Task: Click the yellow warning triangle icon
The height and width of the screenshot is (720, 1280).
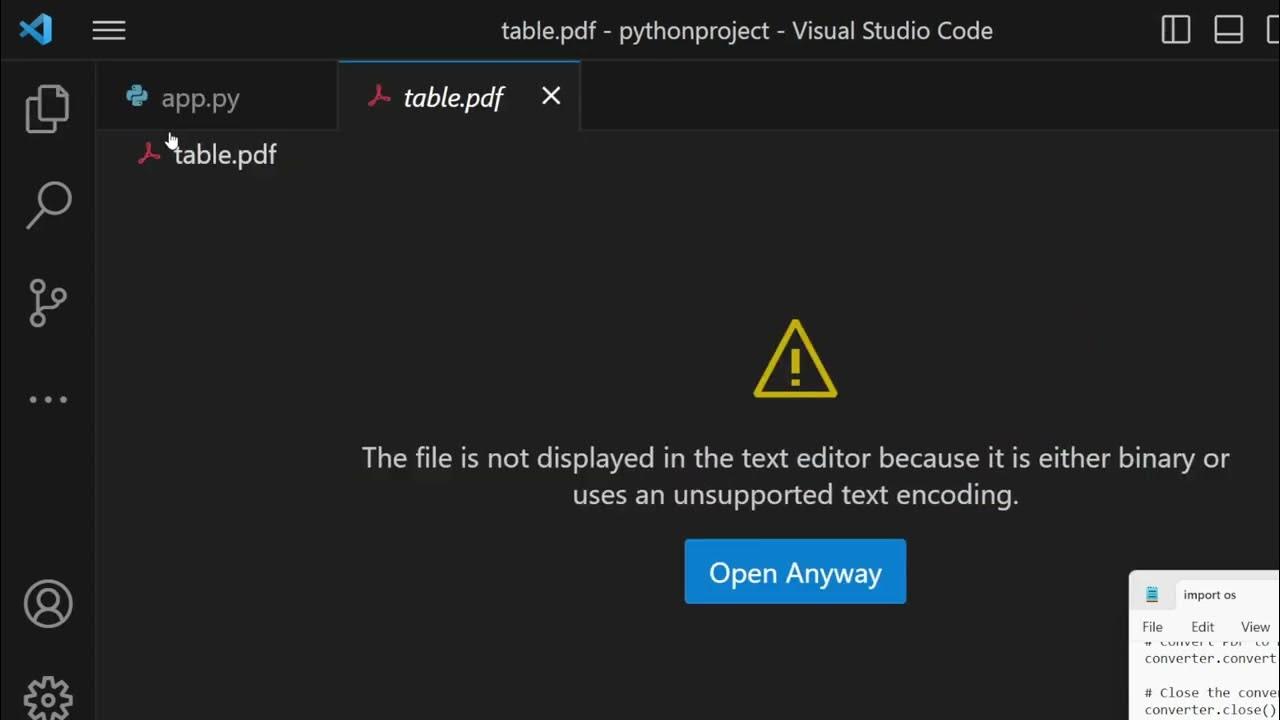Action: [x=795, y=361]
